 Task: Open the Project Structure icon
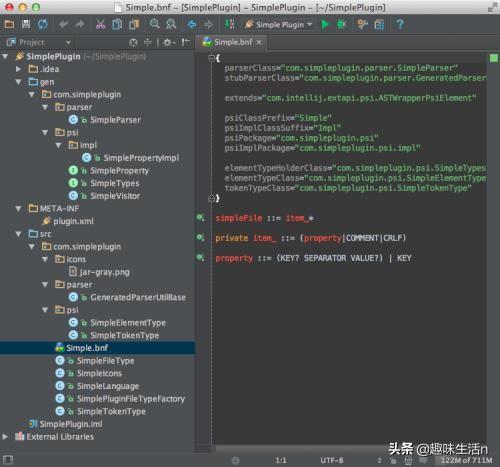click(379, 24)
